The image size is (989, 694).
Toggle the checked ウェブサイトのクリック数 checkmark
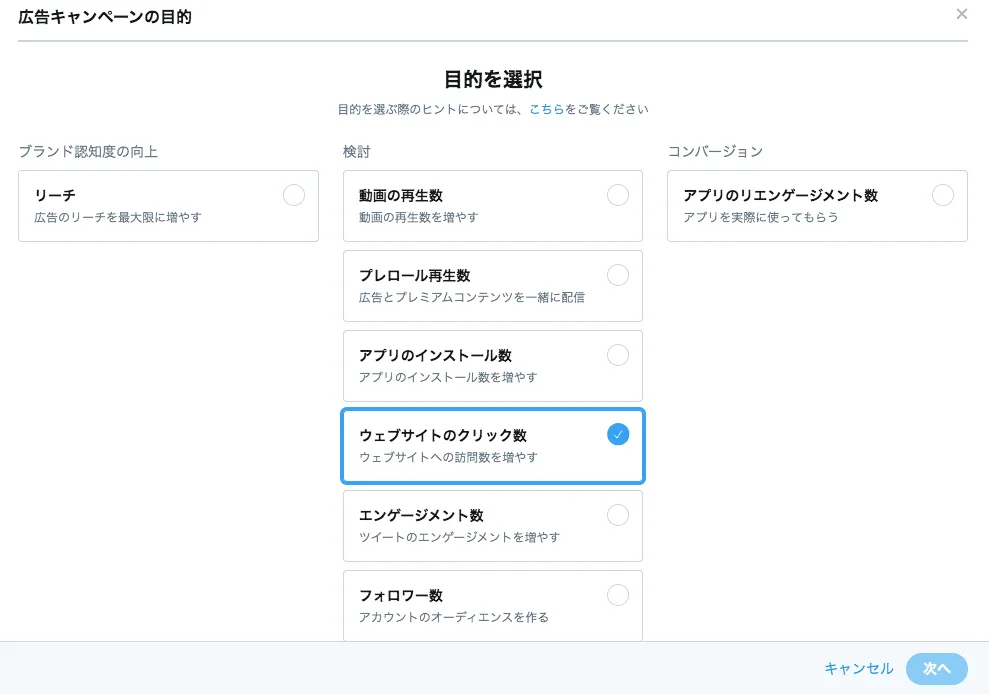tap(618, 434)
